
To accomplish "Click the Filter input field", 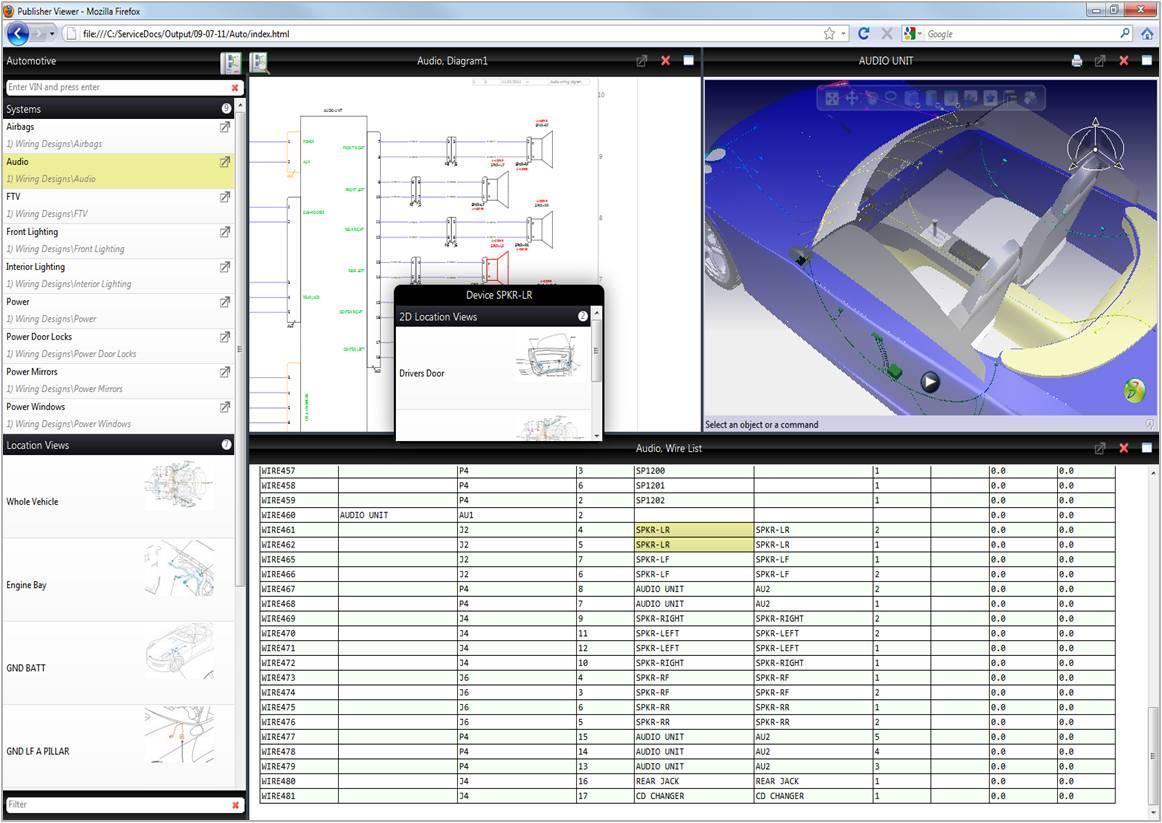I will tap(115, 804).
